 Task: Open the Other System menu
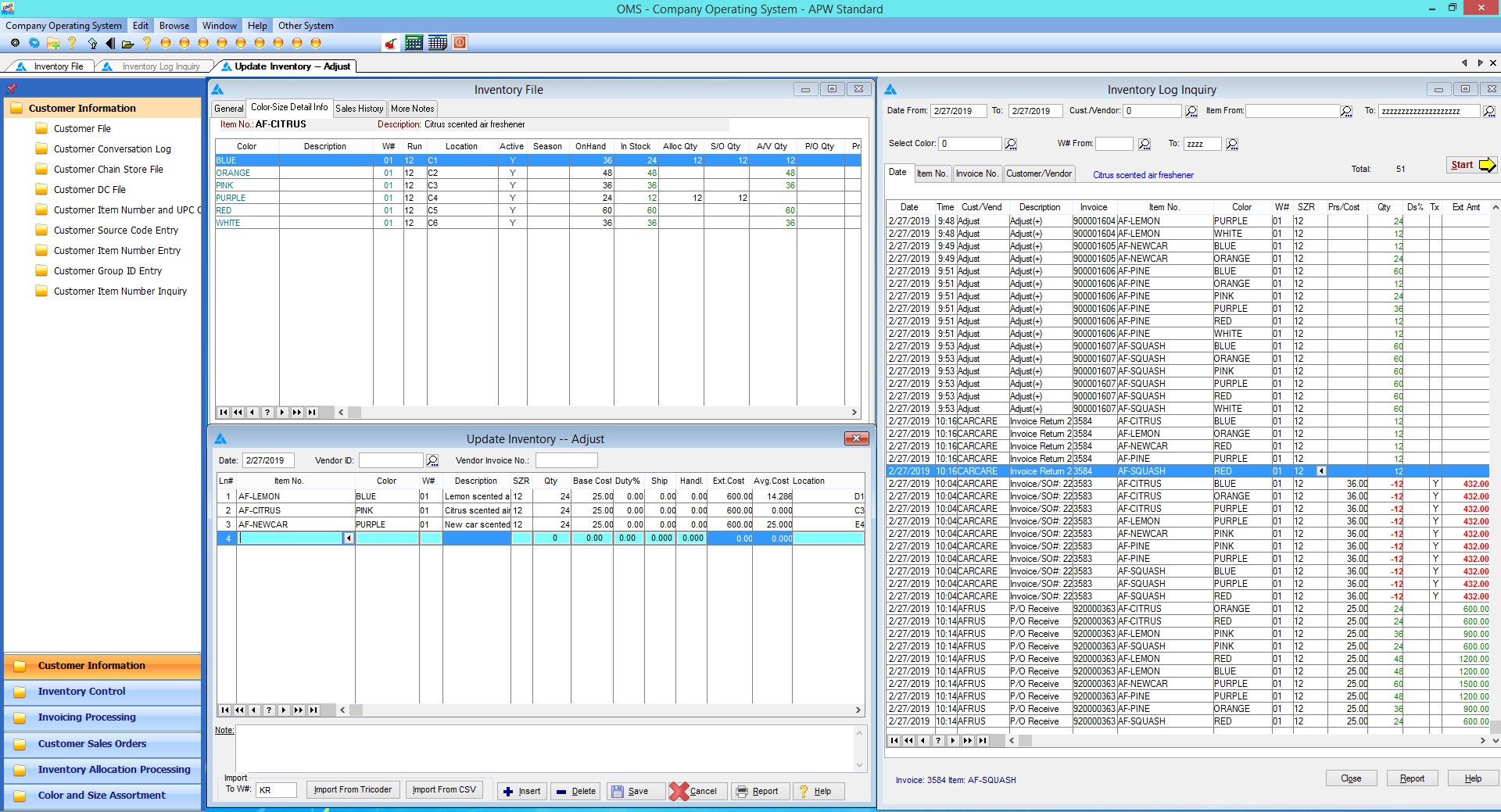306,26
